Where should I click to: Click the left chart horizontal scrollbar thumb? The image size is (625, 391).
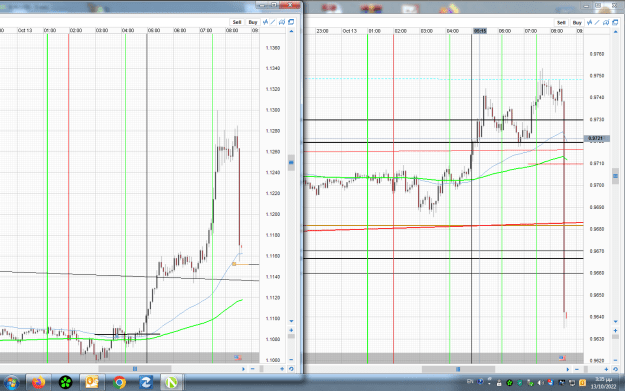tap(135, 369)
